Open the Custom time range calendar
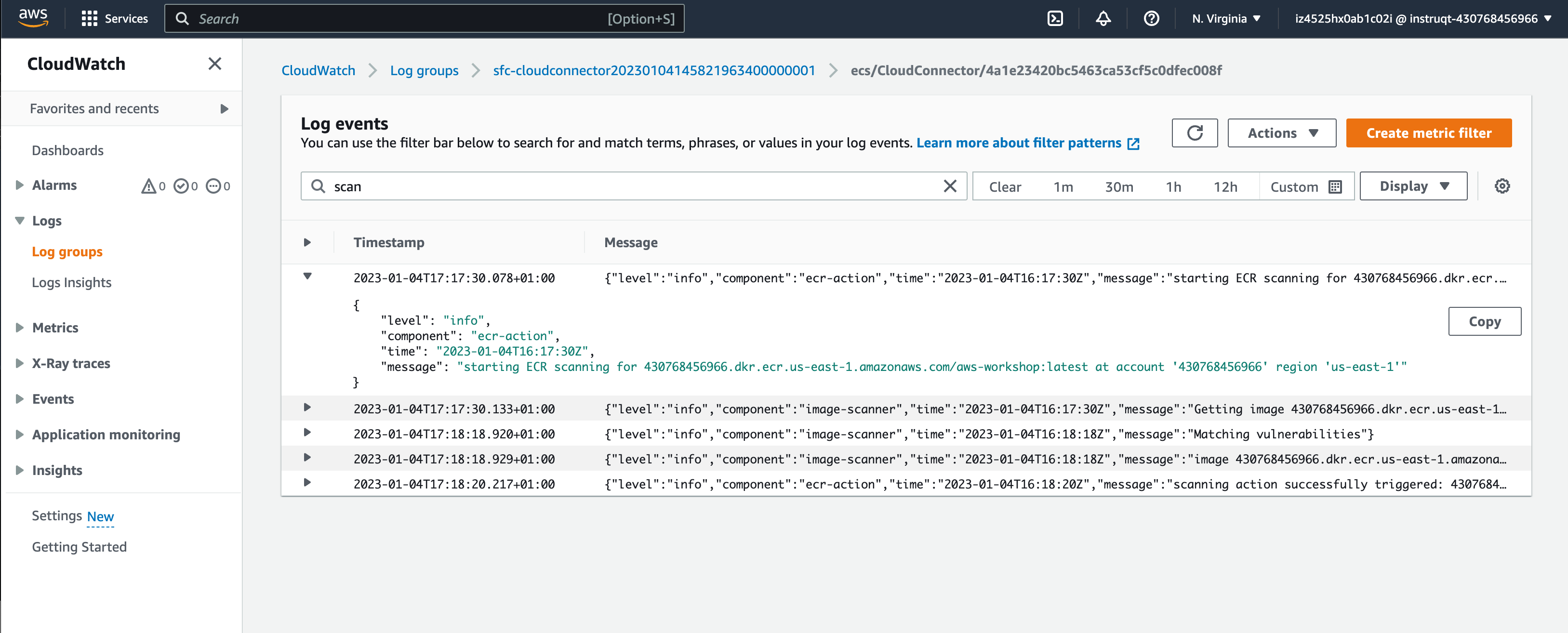 coord(1306,186)
